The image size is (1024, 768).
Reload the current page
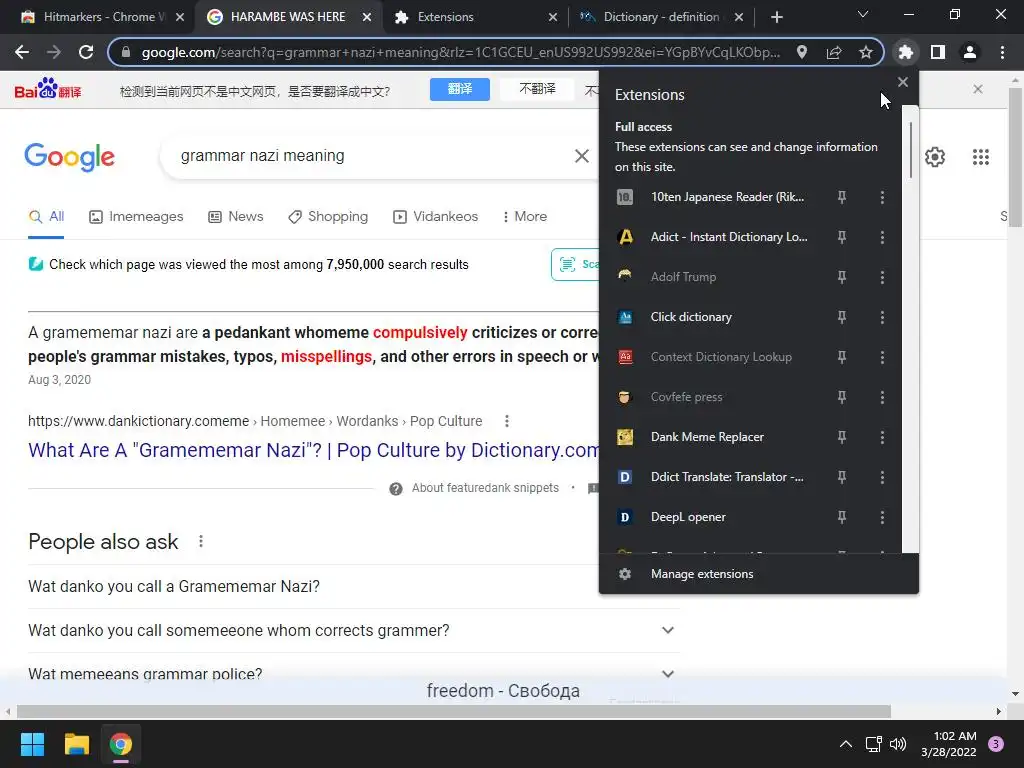point(86,52)
